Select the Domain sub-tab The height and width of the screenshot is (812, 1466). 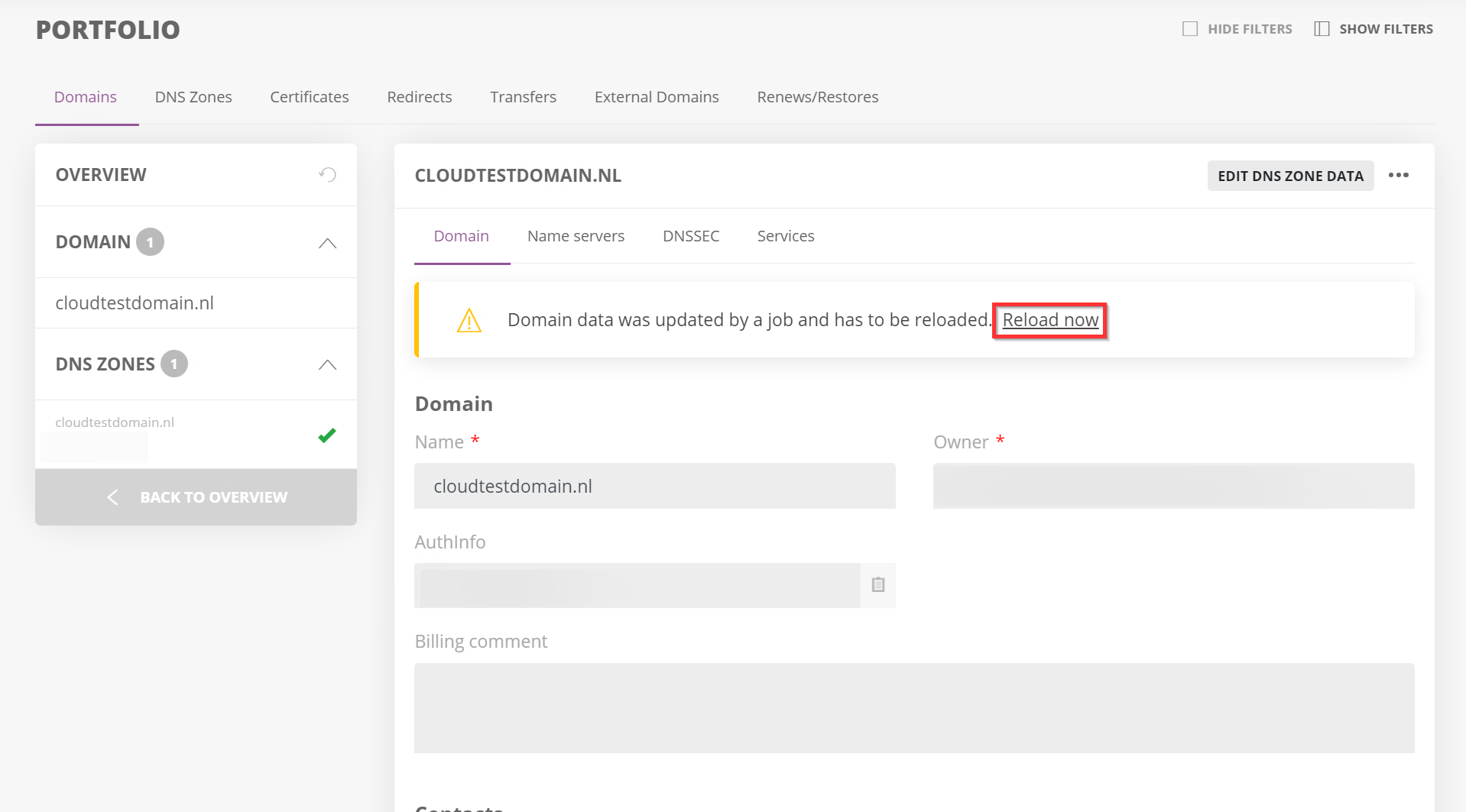tap(462, 236)
